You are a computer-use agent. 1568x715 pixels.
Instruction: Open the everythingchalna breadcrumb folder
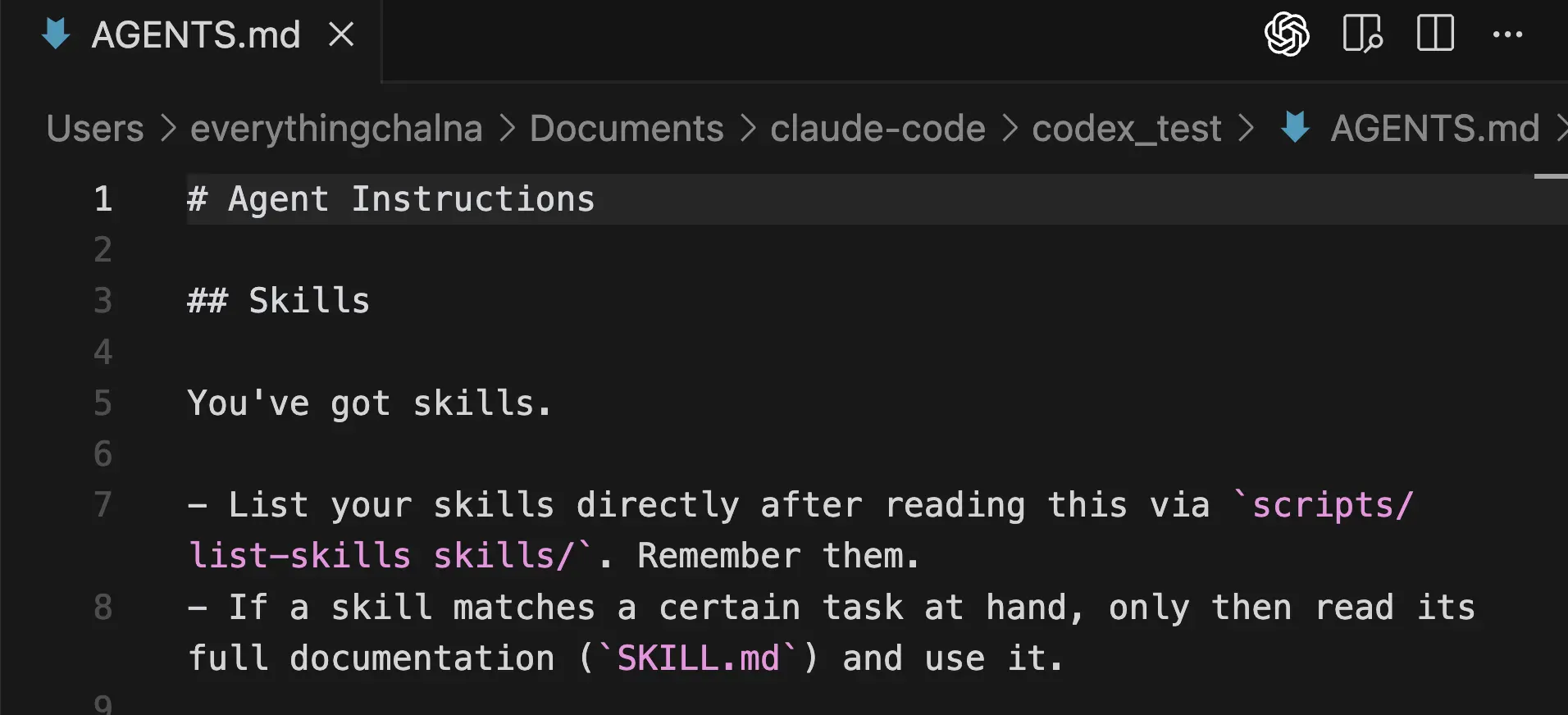[x=336, y=129]
